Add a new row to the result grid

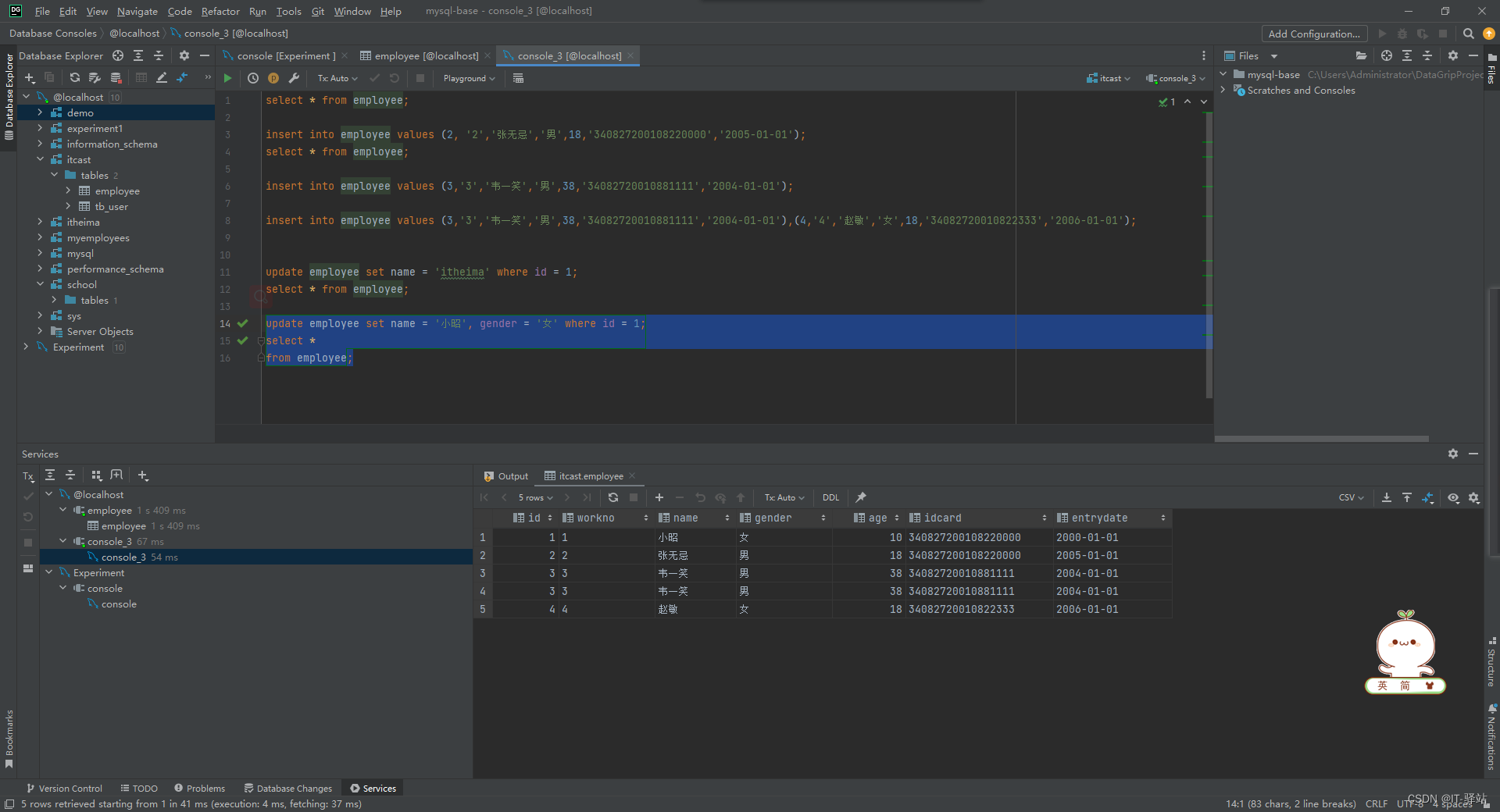[x=659, y=497]
